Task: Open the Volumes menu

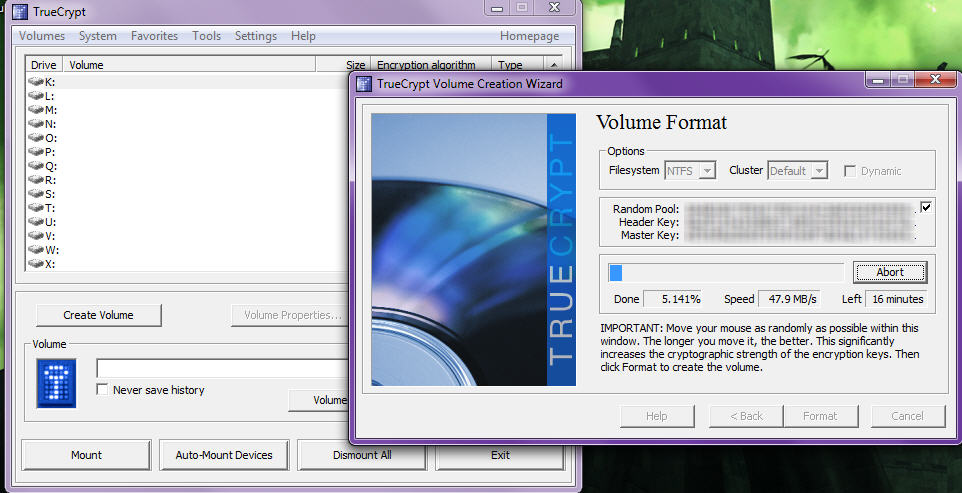Action: [42, 36]
